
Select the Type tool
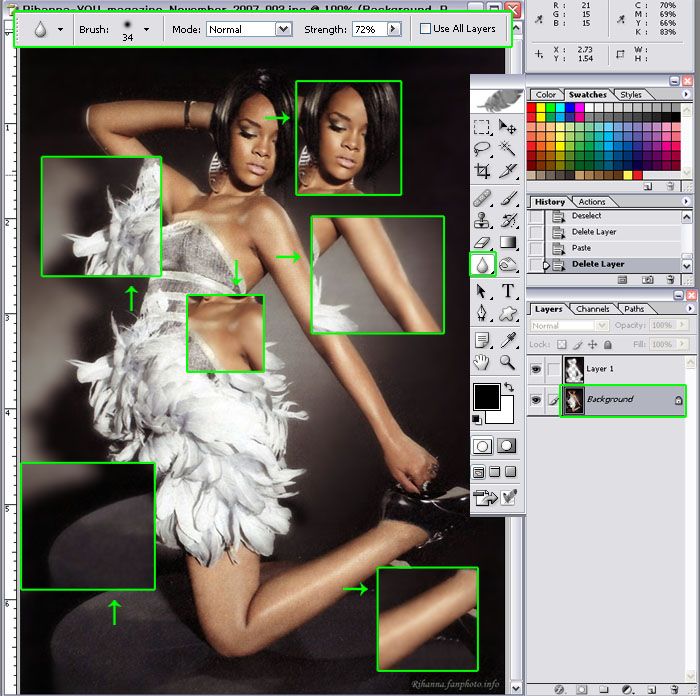(507, 291)
